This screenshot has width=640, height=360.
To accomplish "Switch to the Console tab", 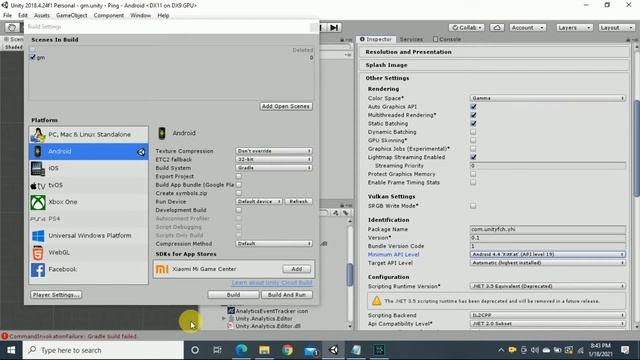I will (447, 39).
